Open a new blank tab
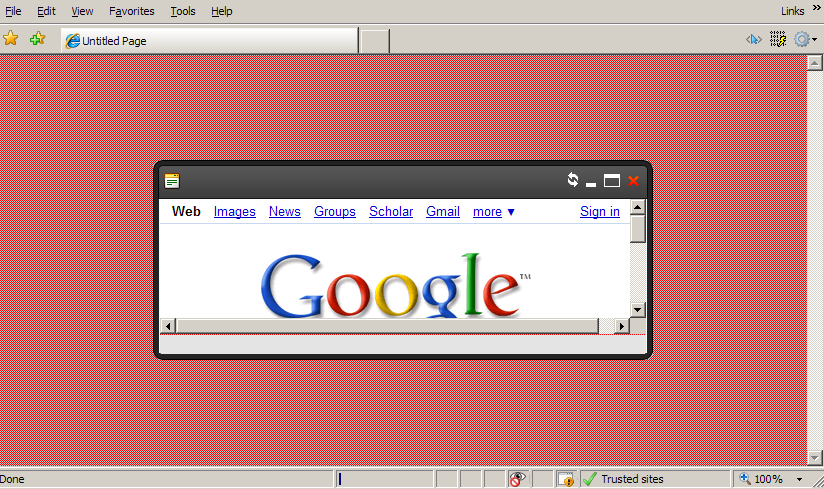Image resolution: width=824 pixels, height=489 pixels. click(x=375, y=41)
